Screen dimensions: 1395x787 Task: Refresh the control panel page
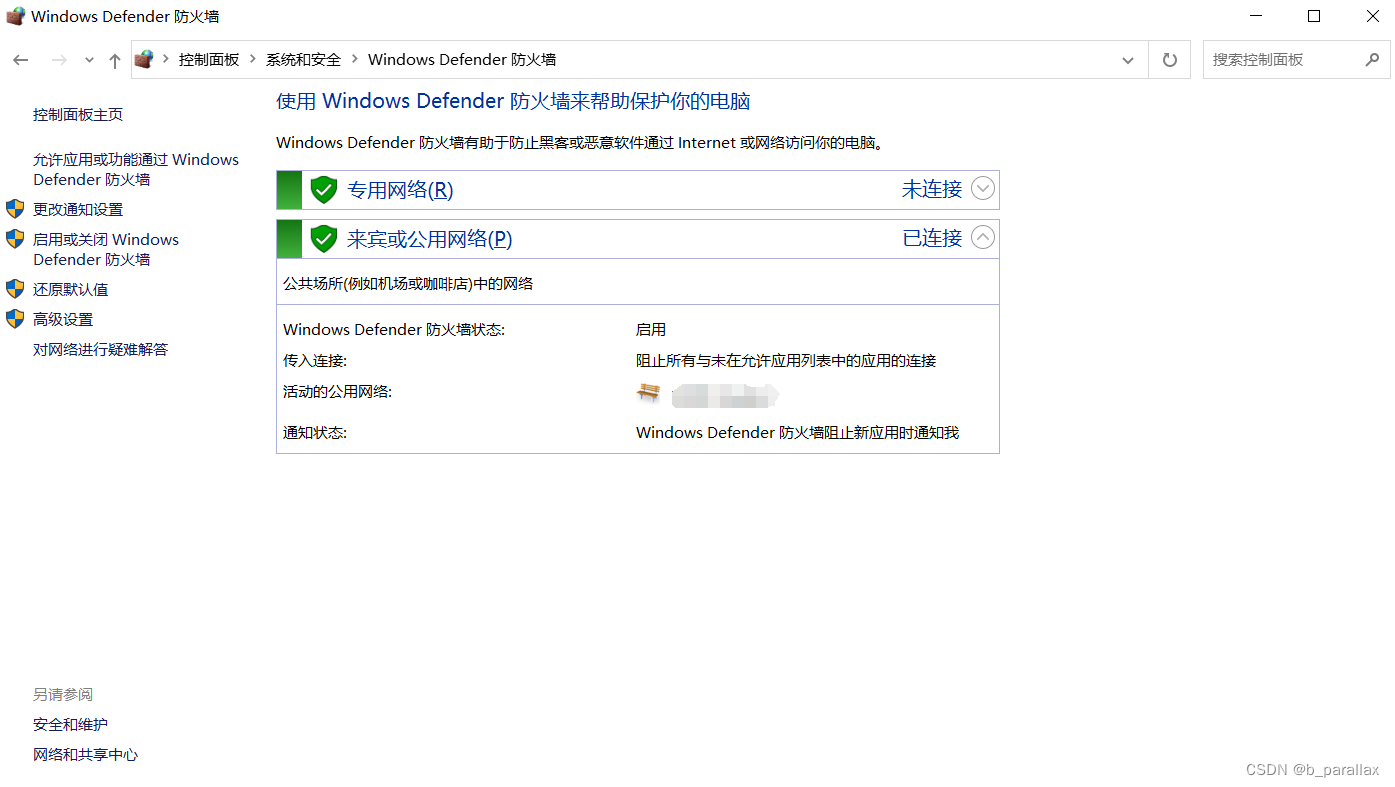pos(1169,60)
